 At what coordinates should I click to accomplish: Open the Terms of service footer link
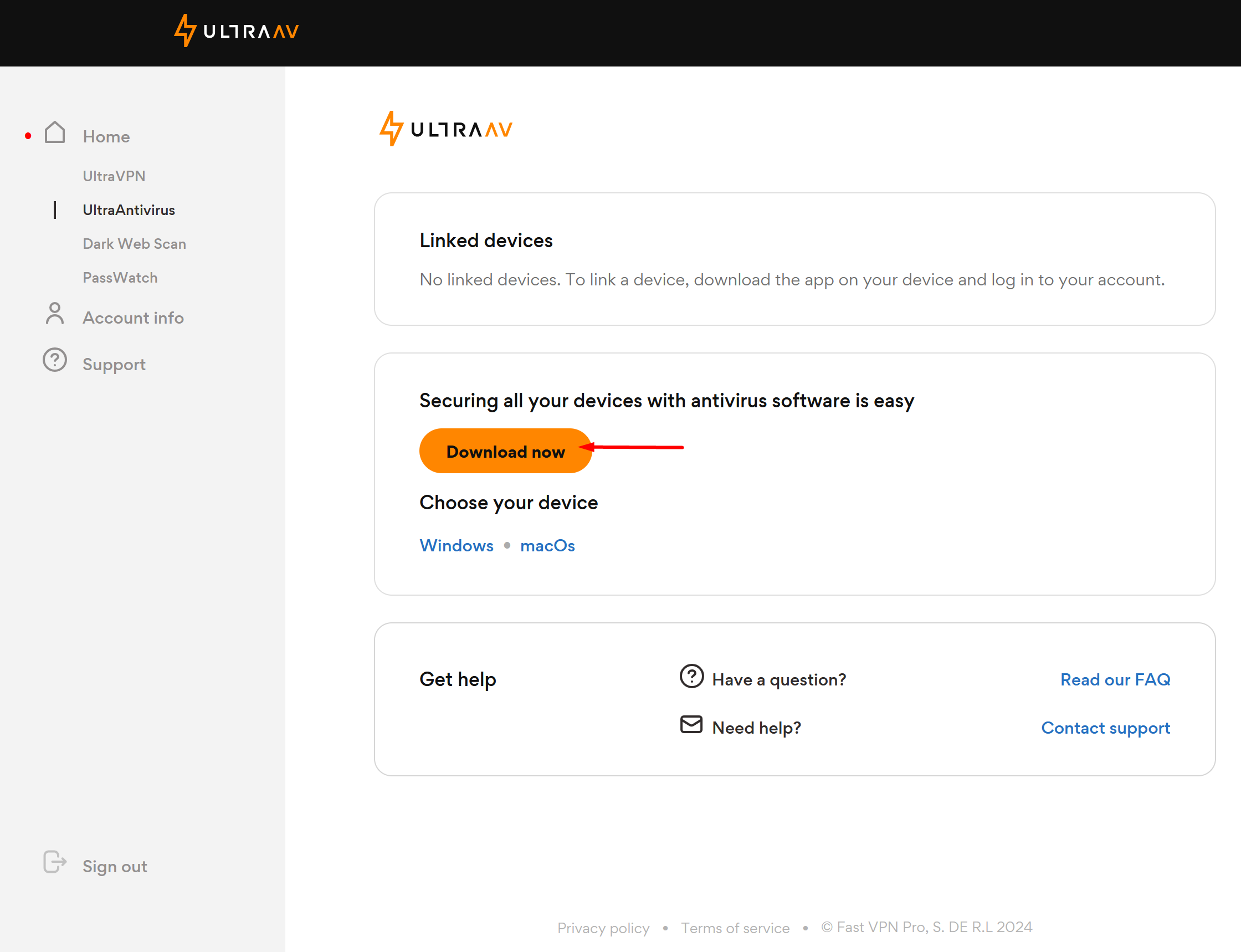[735, 928]
